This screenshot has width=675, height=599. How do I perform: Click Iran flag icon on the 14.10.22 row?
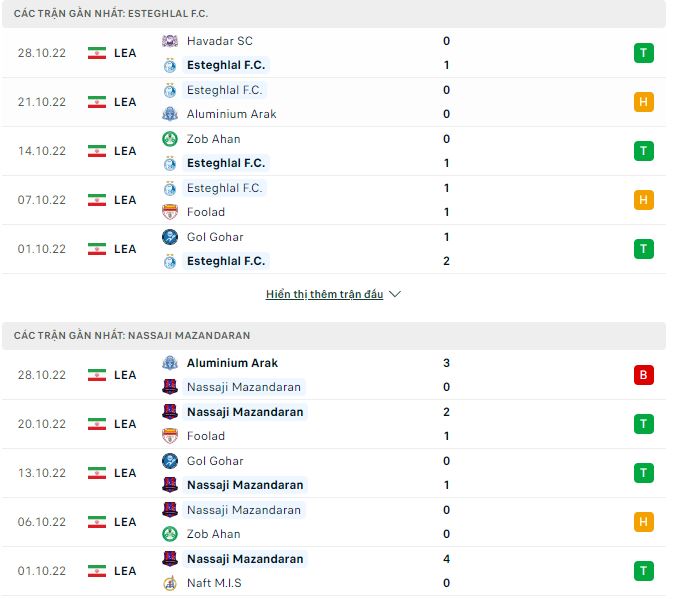pyautogui.click(x=96, y=151)
